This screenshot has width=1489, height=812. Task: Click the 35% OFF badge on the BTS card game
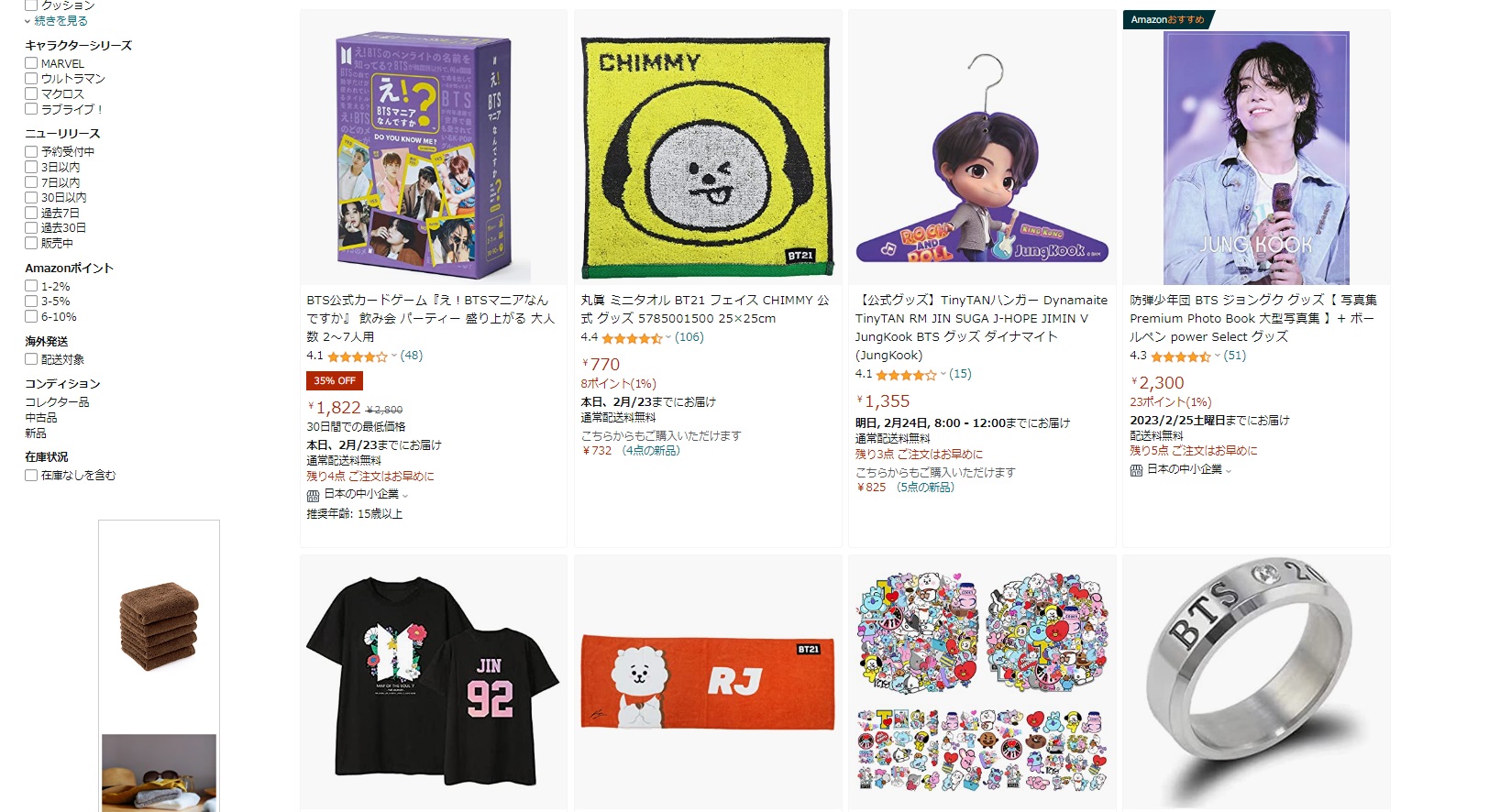(335, 381)
